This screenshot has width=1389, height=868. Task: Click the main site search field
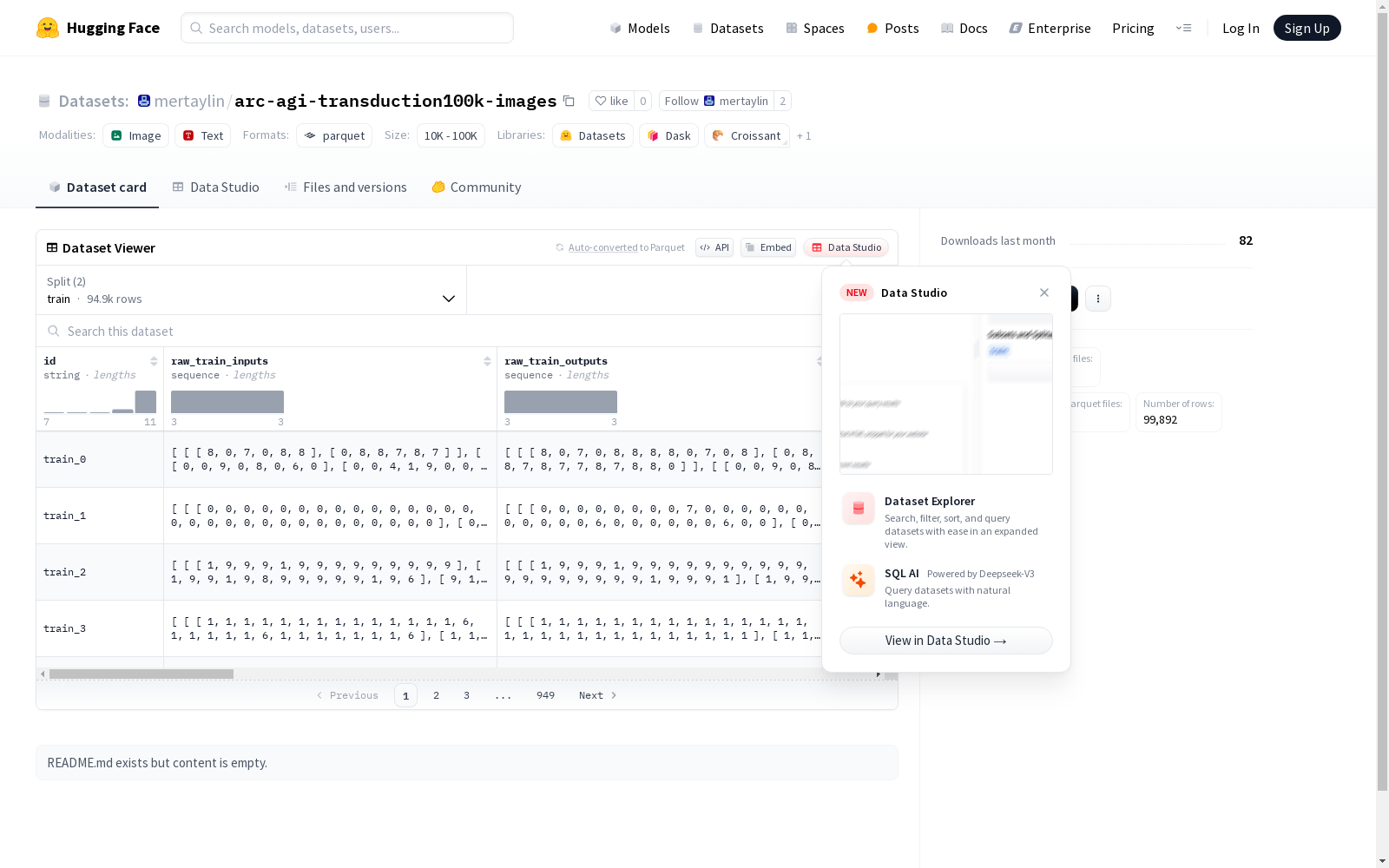[347, 28]
